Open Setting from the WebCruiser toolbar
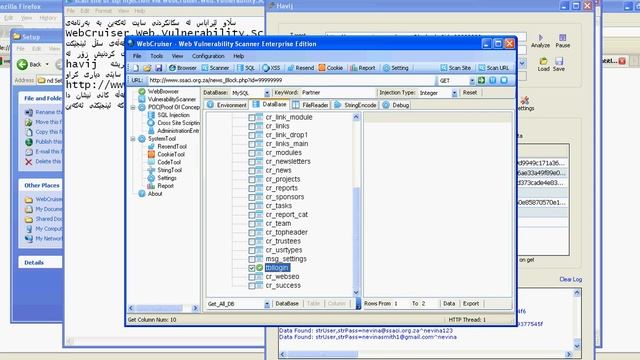This screenshot has height=360, width=640. tap(396, 68)
